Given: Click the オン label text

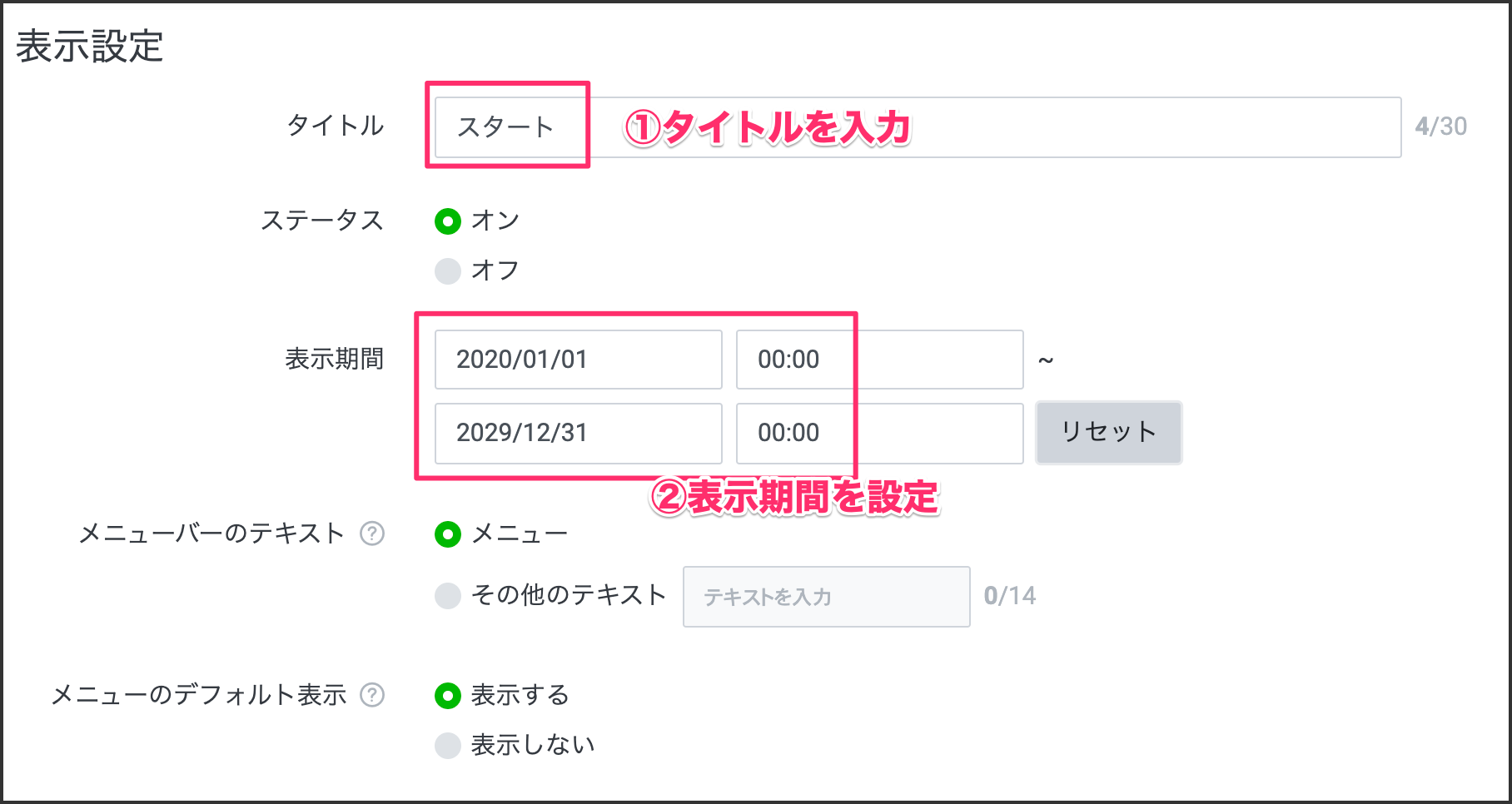Looking at the screenshot, I should coord(495,221).
